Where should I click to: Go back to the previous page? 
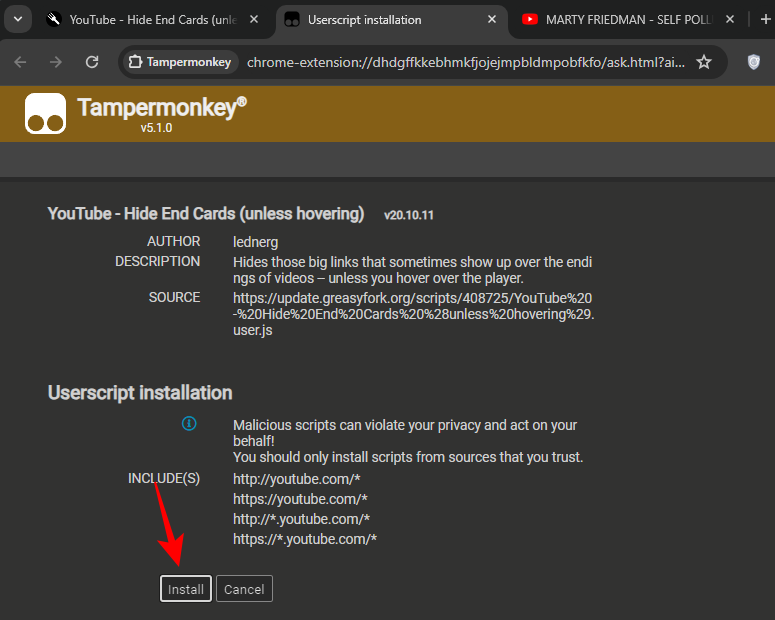click(20, 62)
